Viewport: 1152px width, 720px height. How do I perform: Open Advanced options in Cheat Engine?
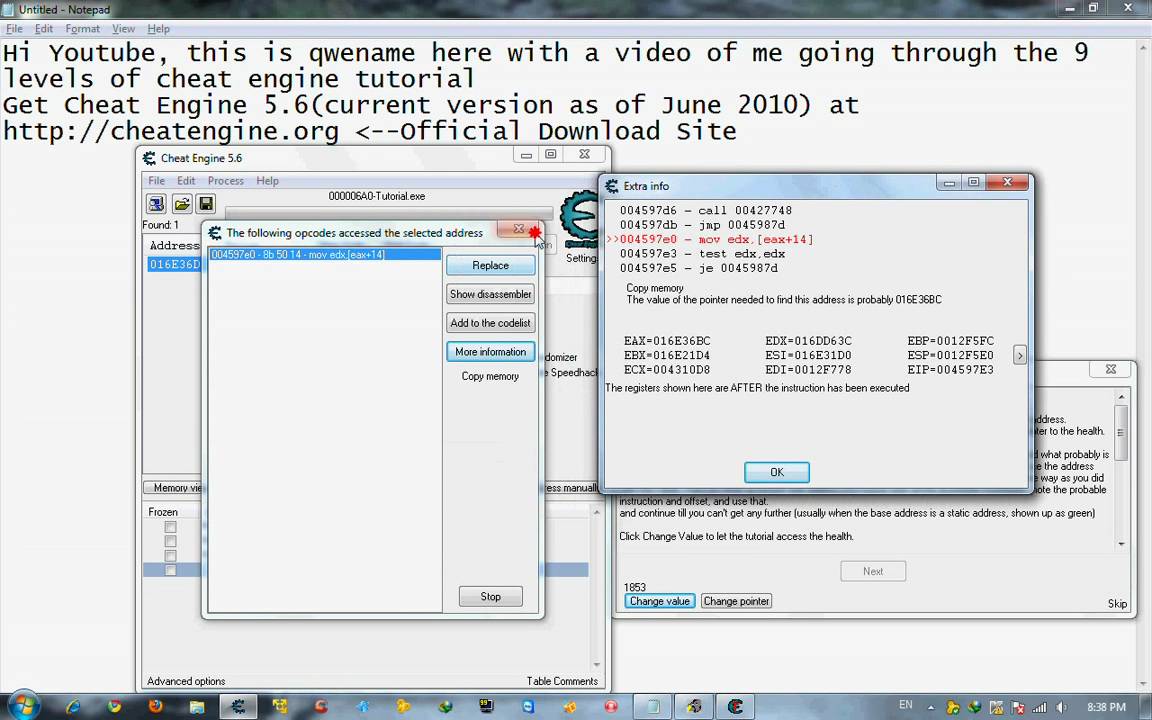(x=186, y=681)
